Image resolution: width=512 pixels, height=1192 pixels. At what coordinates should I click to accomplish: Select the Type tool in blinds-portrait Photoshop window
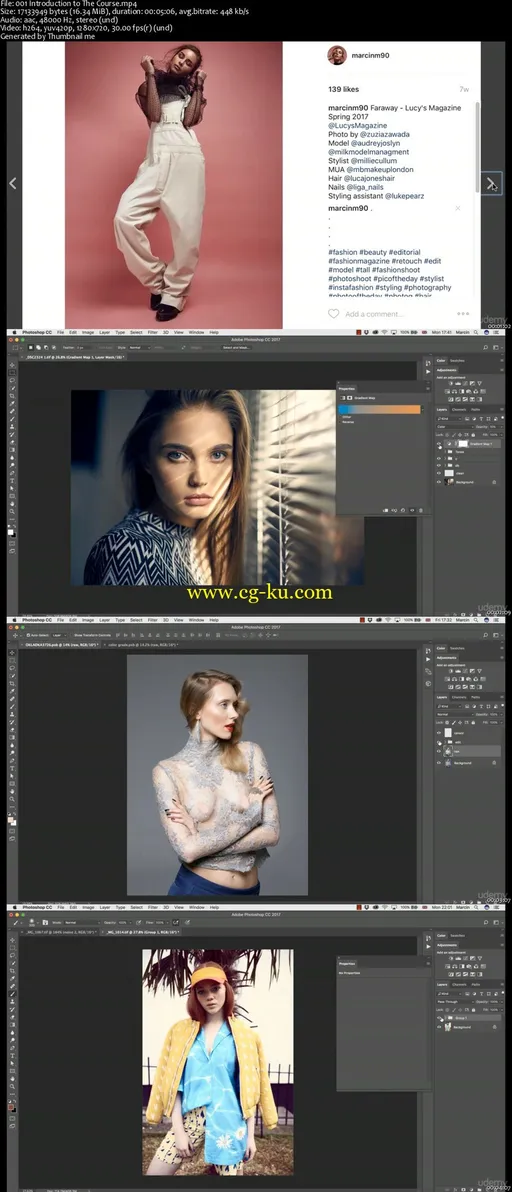[12, 481]
